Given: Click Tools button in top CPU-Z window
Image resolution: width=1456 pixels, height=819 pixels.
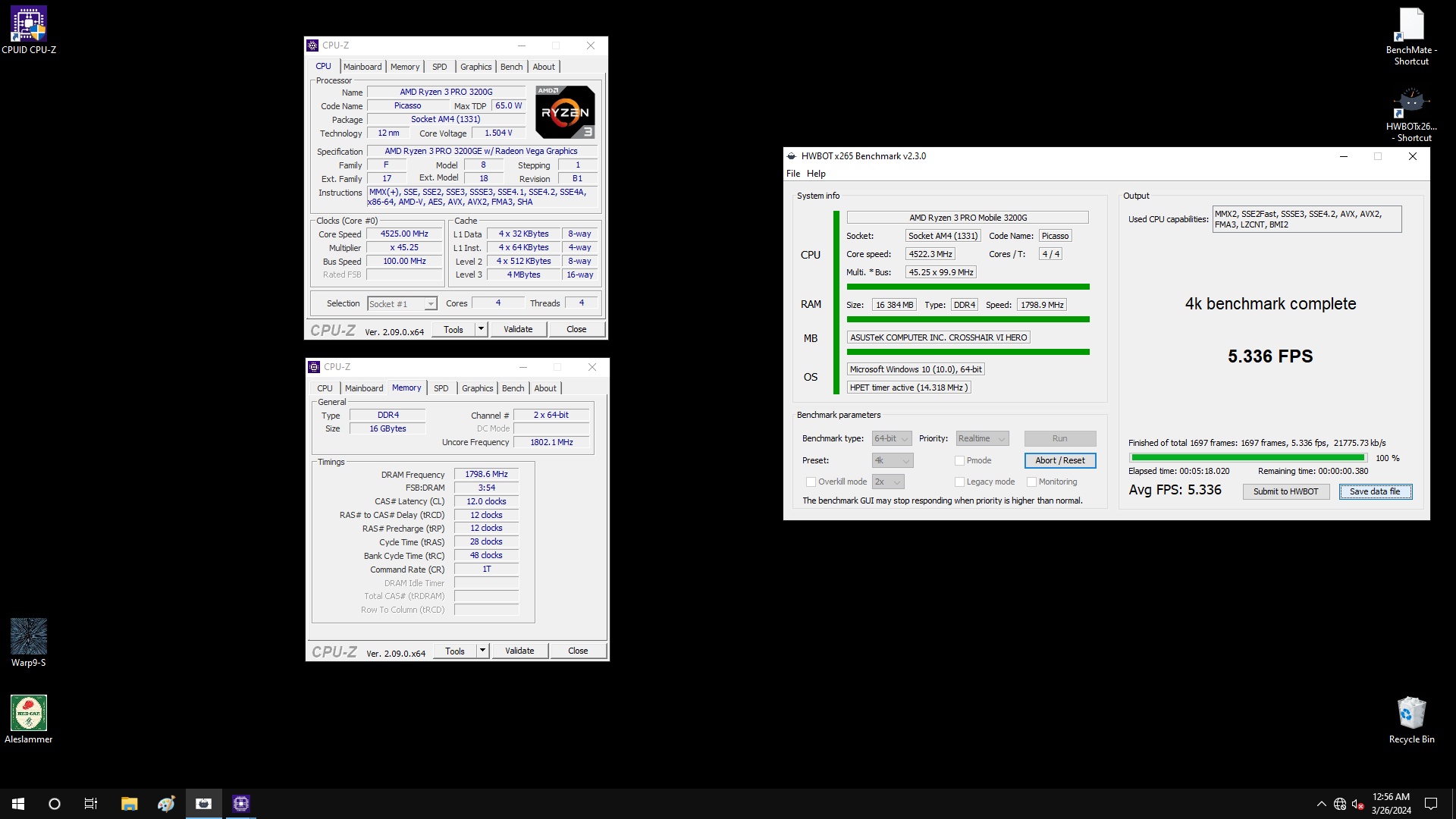Looking at the screenshot, I should 453,329.
